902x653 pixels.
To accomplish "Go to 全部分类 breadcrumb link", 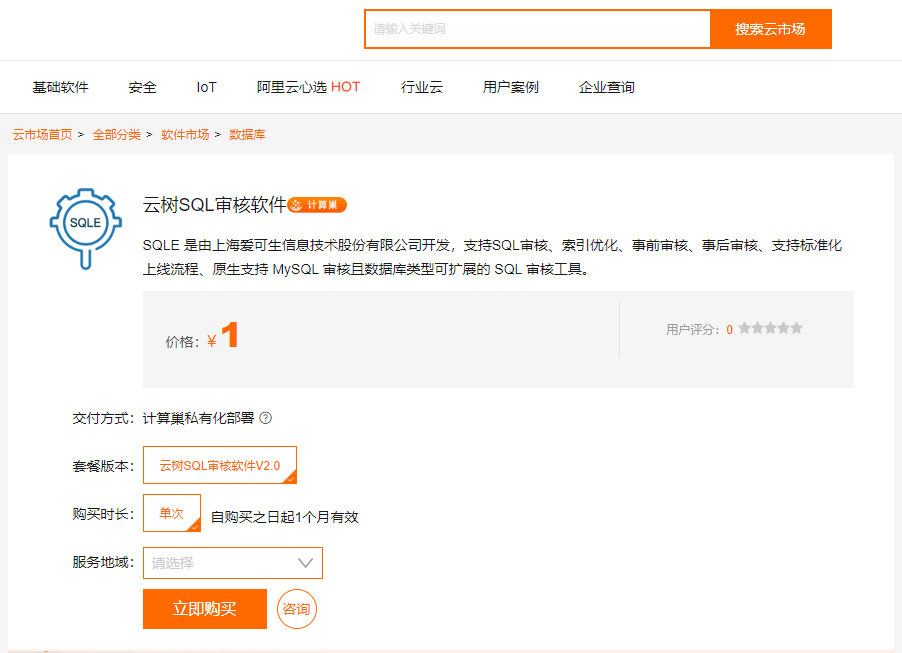I will pyautogui.click(x=117, y=135).
